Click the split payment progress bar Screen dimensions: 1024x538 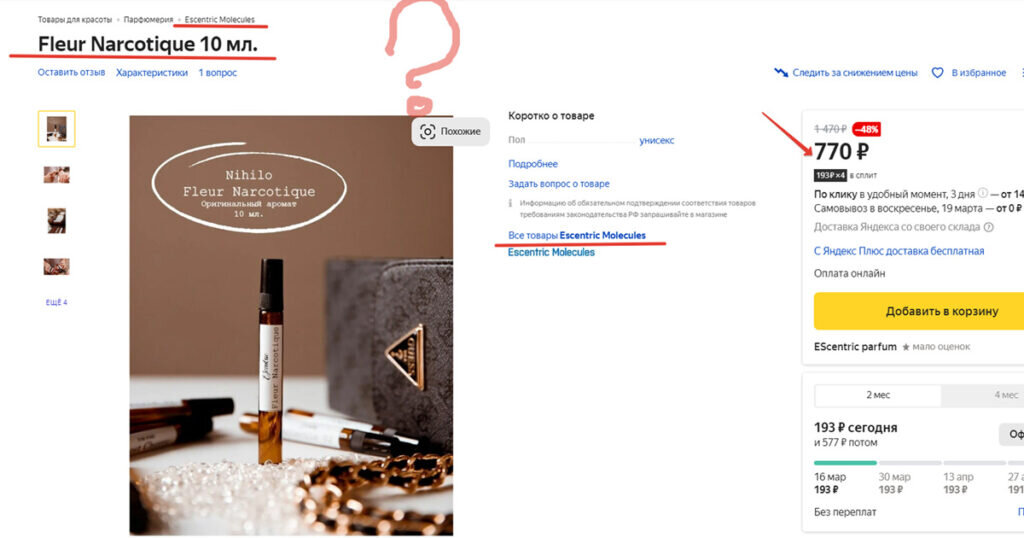click(919, 463)
